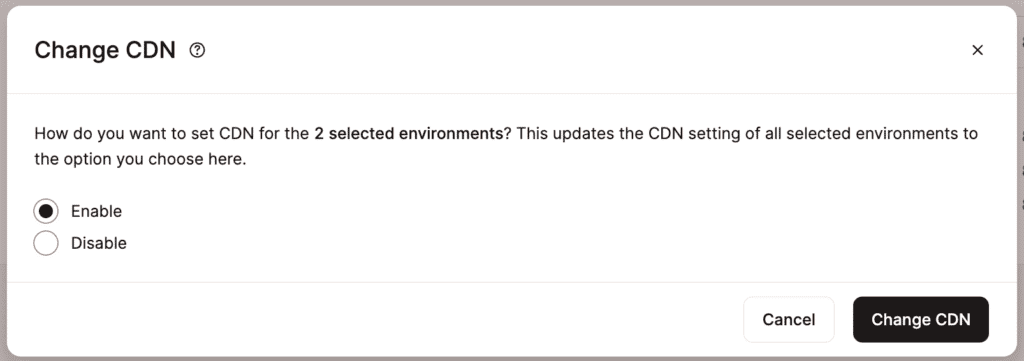This screenshot has width=1024, height=361.
Task: Dismiss the modal using the top-right X icon
Action: (x=977, y=50)
